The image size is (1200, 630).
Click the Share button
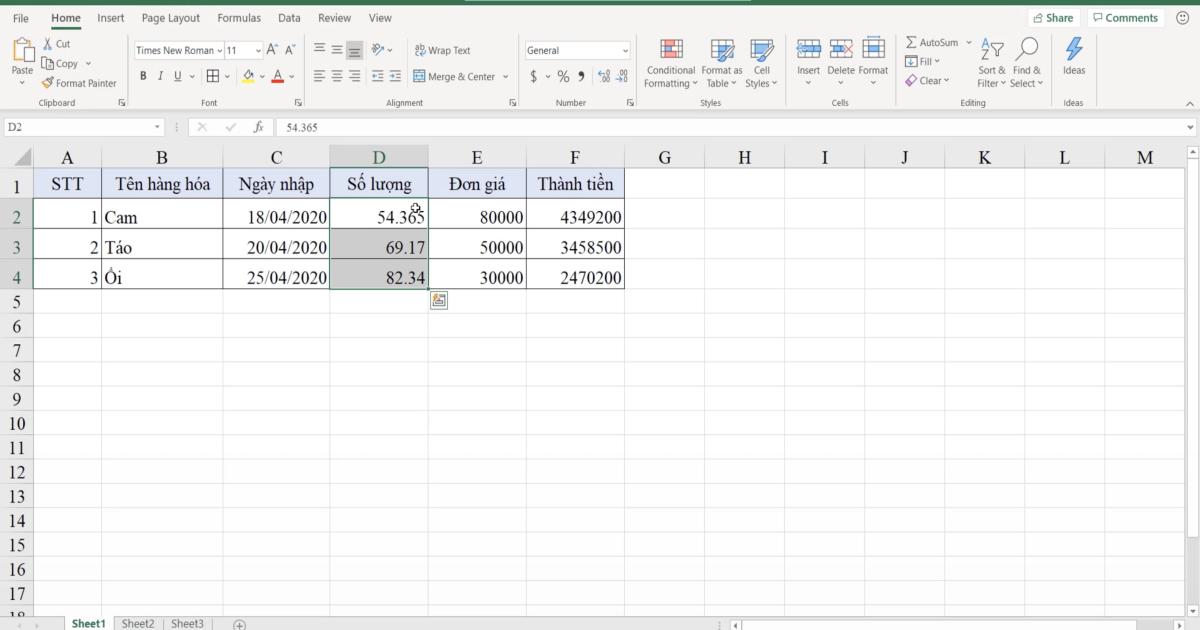click(x=1054, y=17)
